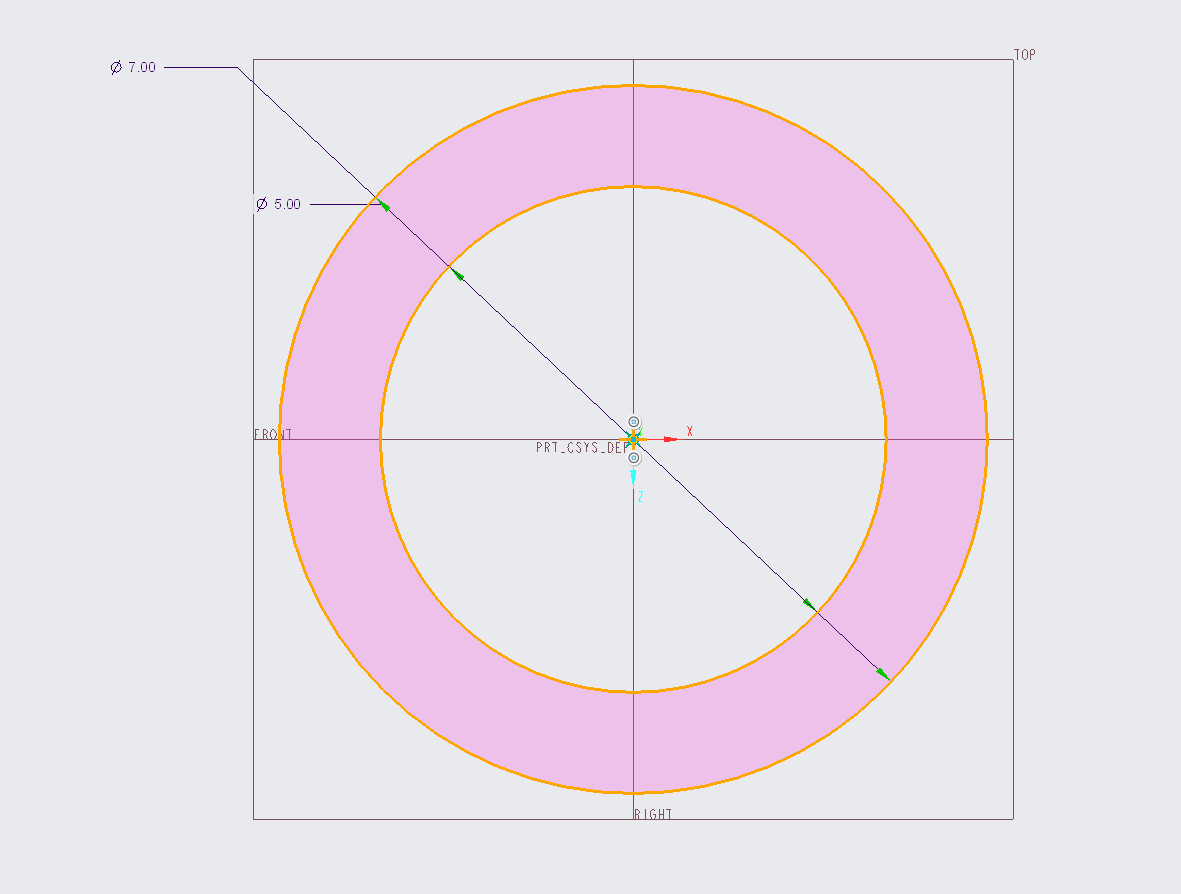Click the FRONT datum plane label

pyautogui.click(x=273, y=434)
